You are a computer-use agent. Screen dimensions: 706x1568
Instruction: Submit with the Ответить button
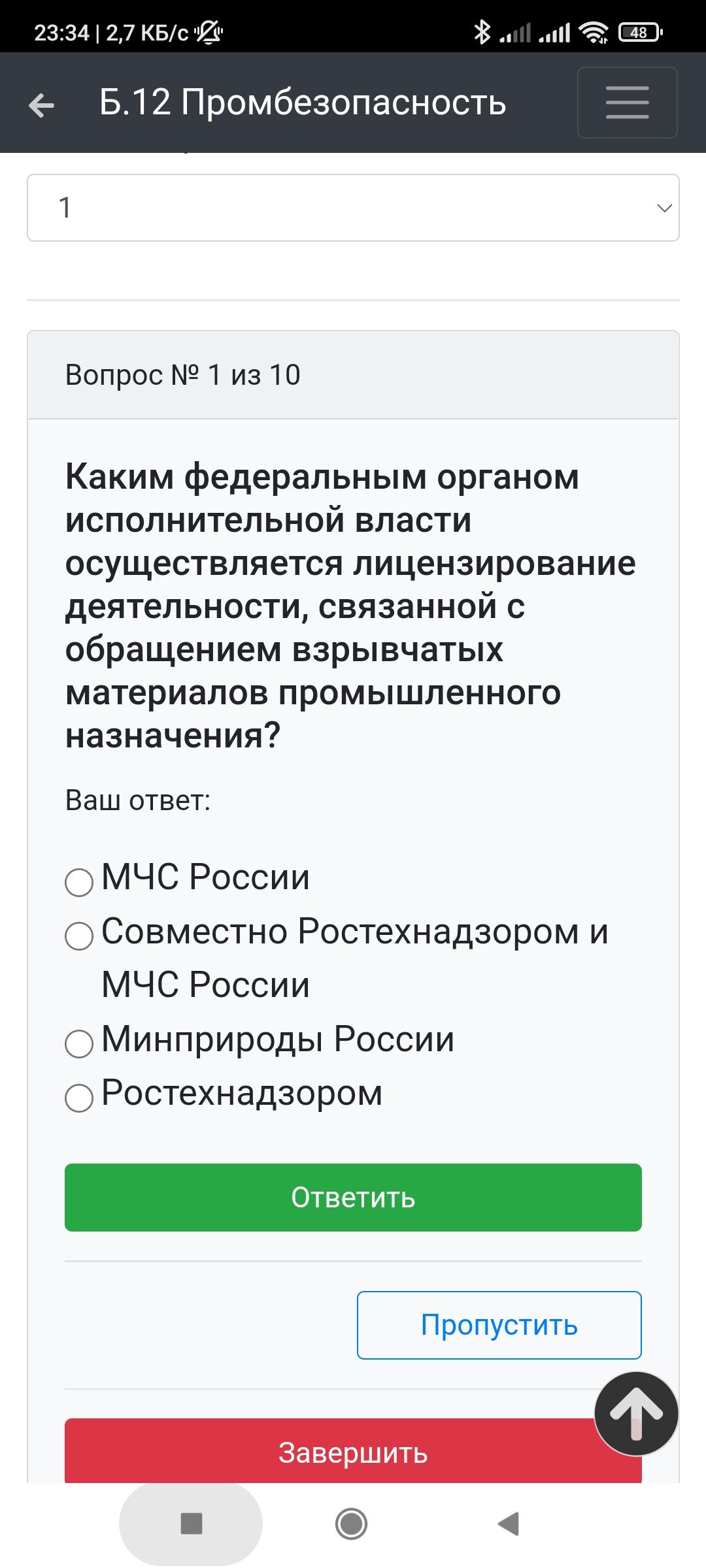pyautogui.click(x=353, y=1198)
